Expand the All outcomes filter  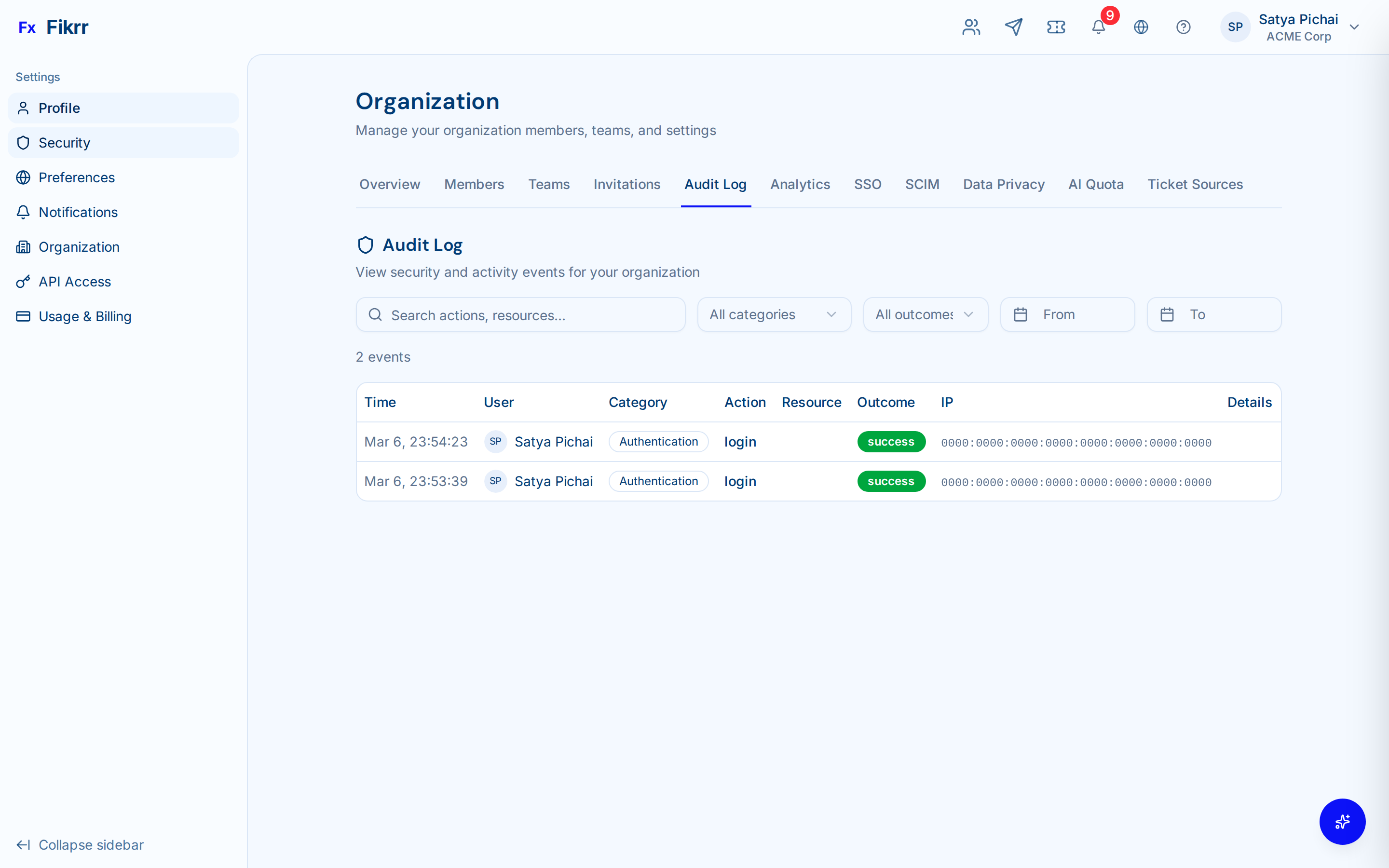pyautogui.click(x=925, y=314)
